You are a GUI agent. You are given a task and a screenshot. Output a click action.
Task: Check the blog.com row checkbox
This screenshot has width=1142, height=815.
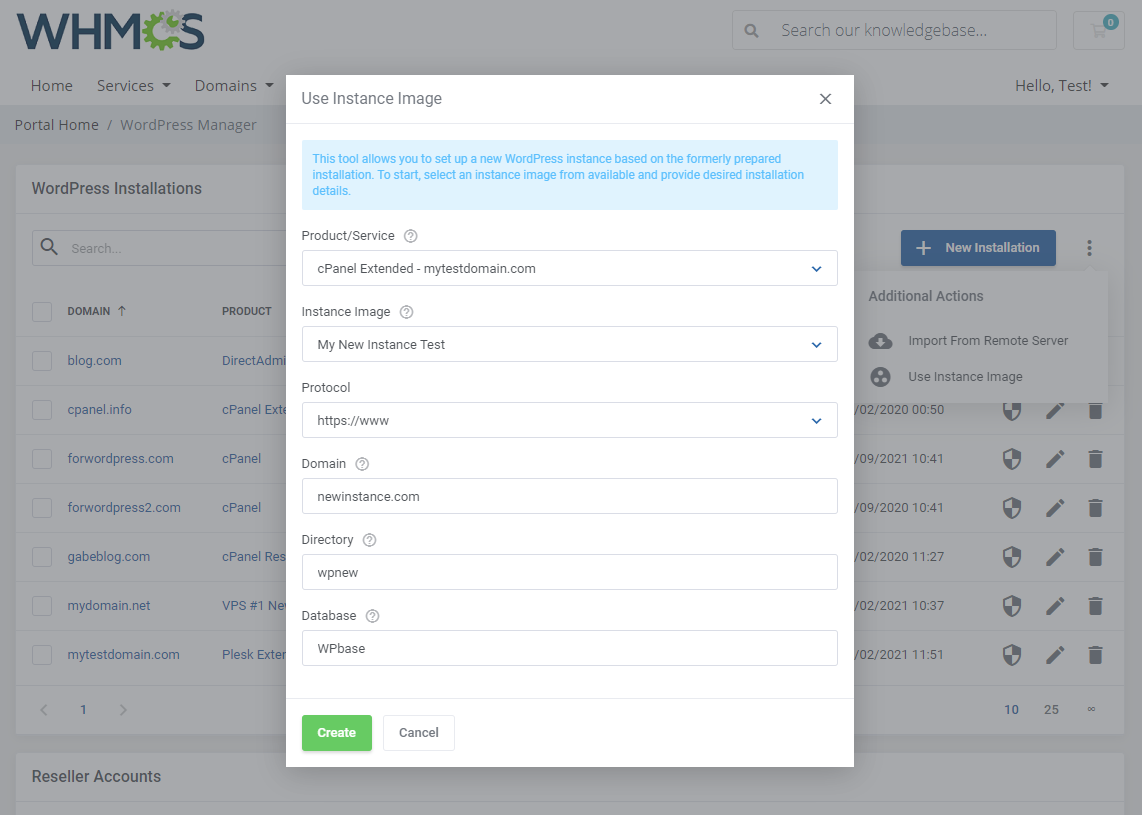[42, 361]
